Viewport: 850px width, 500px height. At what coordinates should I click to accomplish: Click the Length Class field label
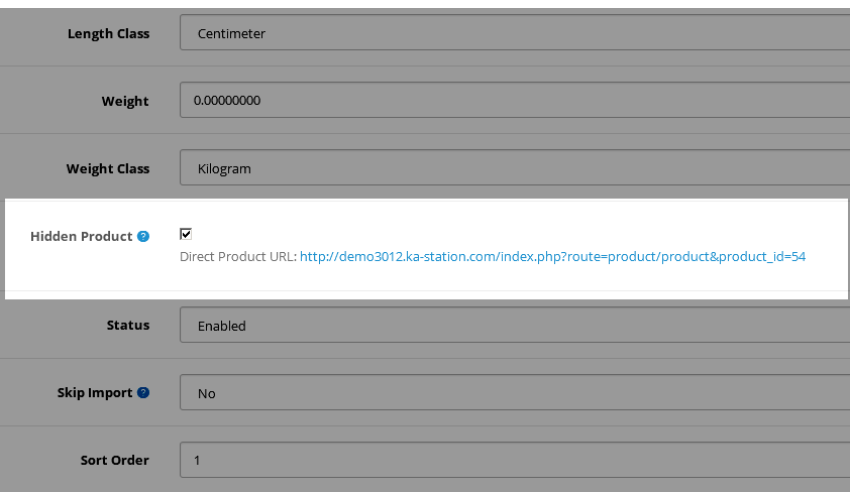pos(108,34)
